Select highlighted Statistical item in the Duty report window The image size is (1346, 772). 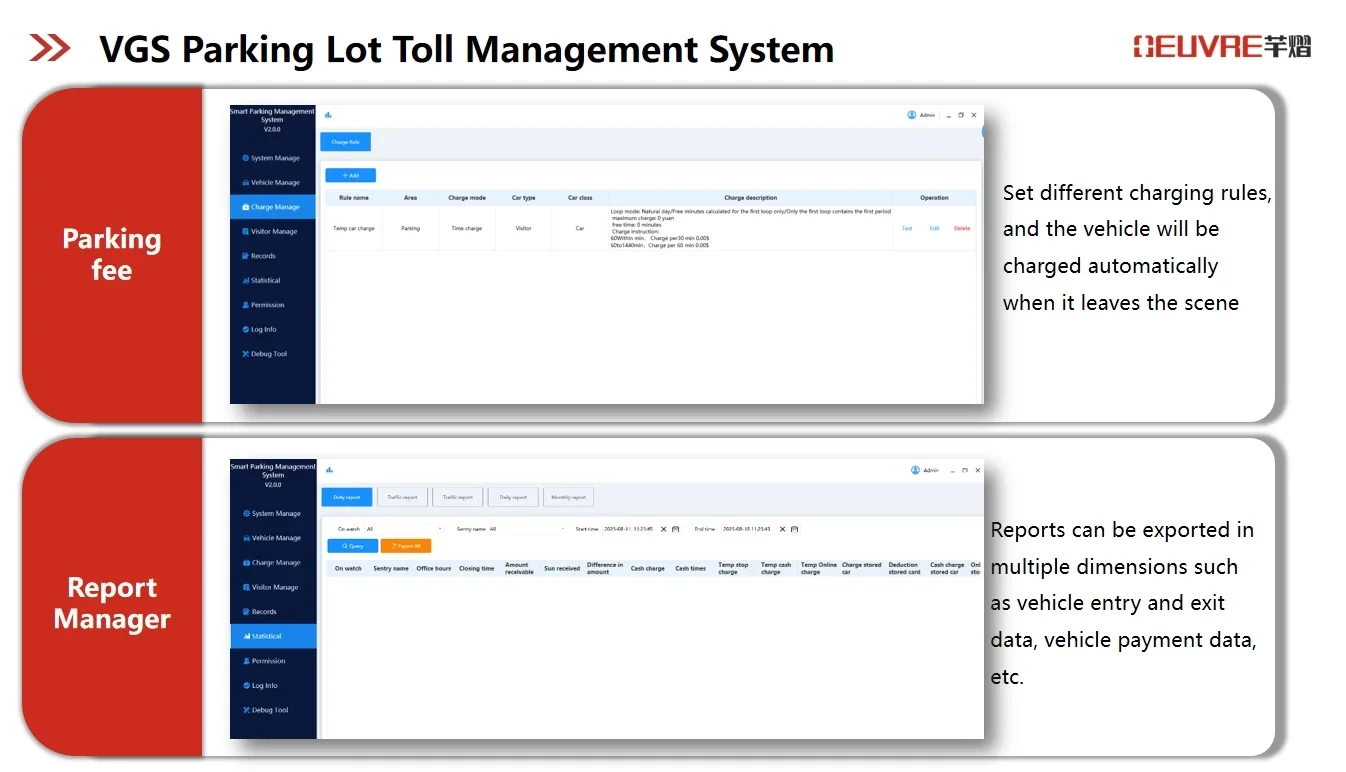click(272, 636)
